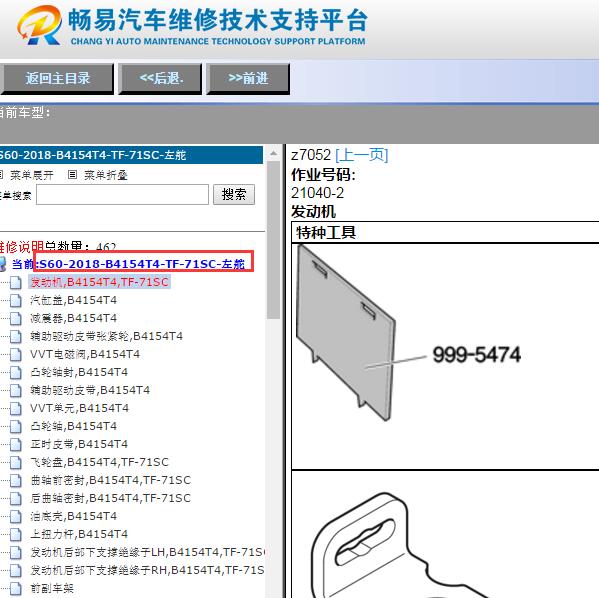
Task: Open tree item 后曲轴密封,B4154T4,TF-71SC
Action: (x=110, y=498)
